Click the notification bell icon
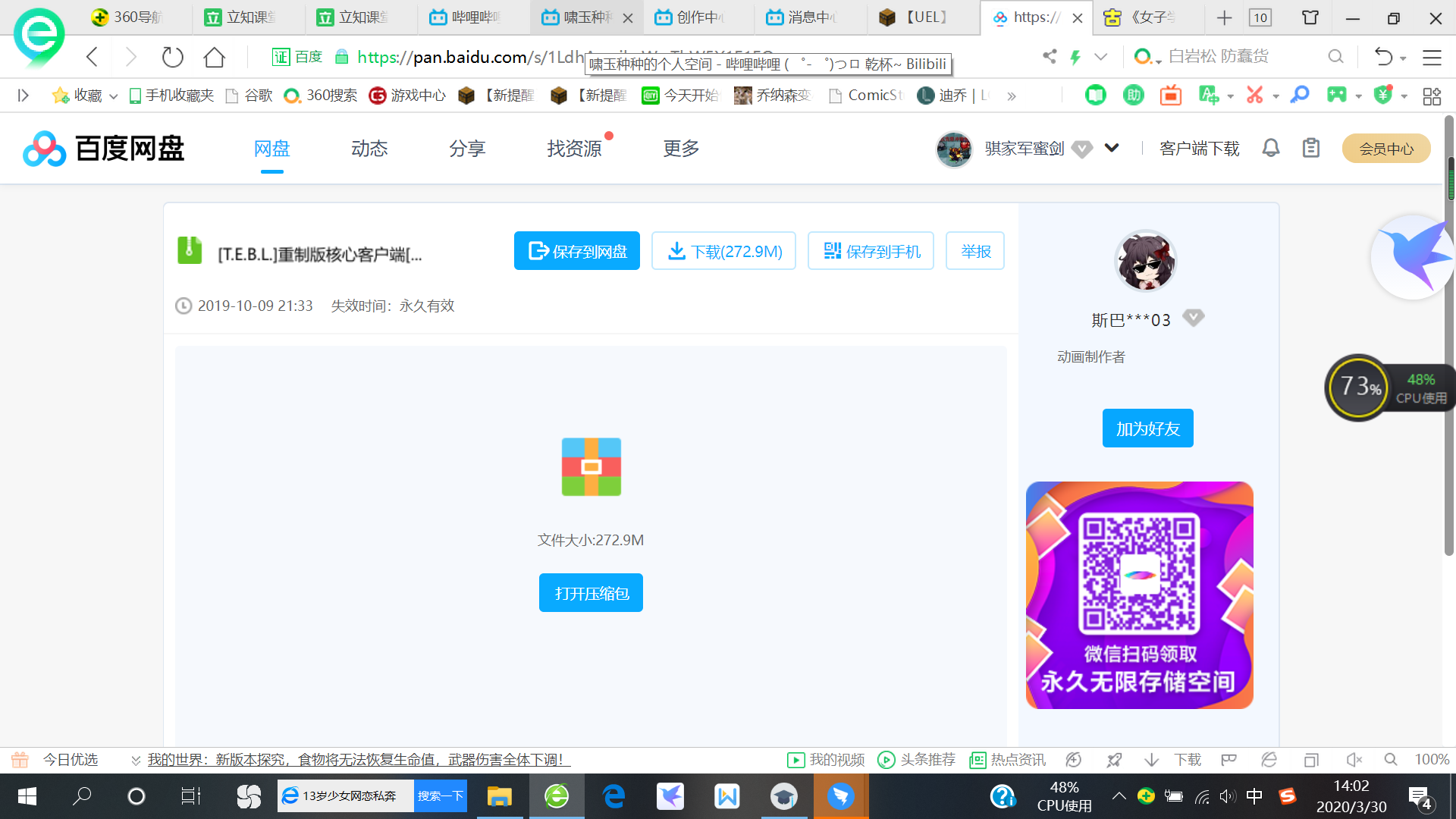This screenshot has width=1456, height=819. point(1271,148)
